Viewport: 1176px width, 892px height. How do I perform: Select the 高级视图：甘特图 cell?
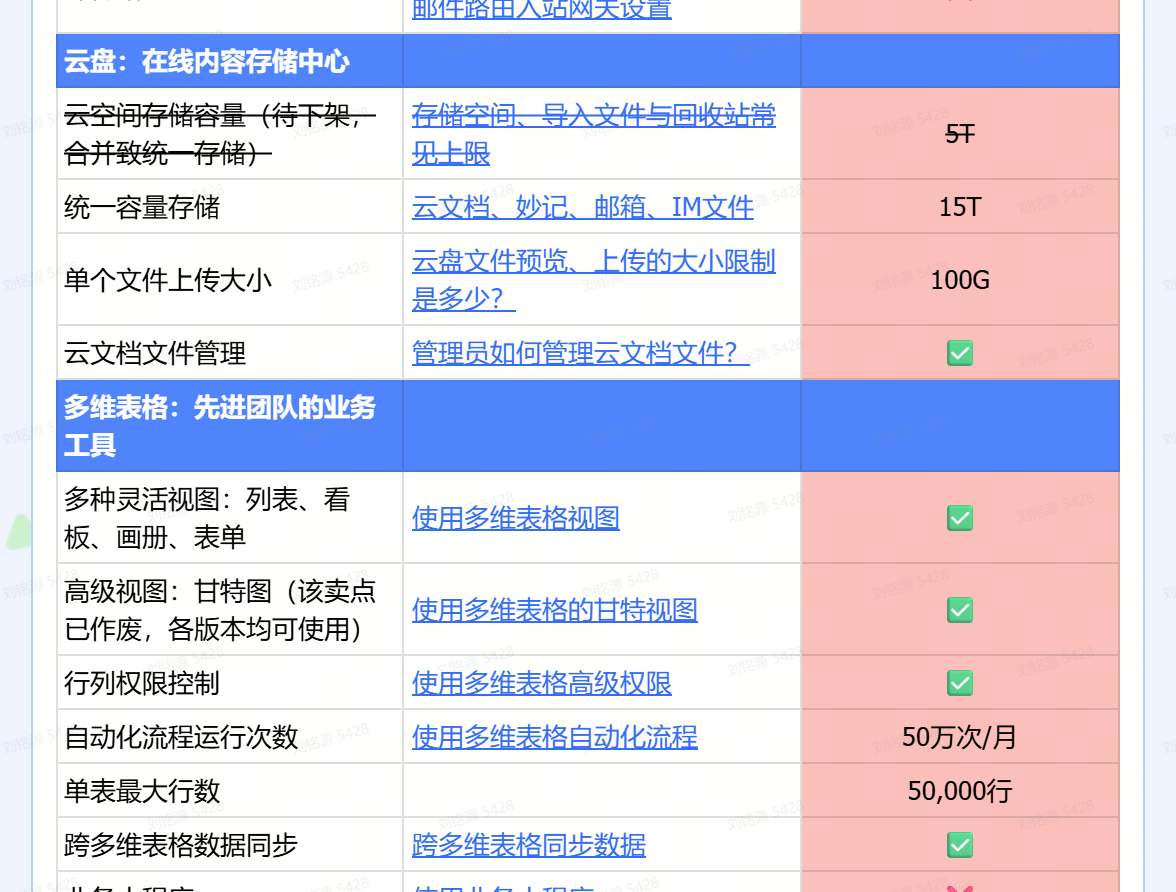[230, 610]
